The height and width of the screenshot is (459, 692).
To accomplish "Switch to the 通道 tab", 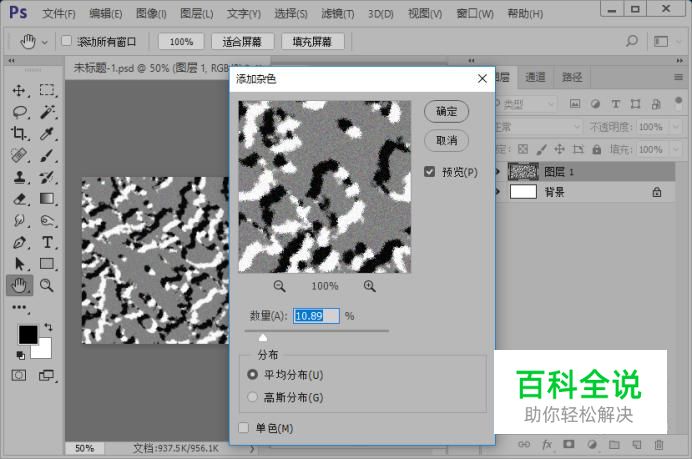I will 535,78.
